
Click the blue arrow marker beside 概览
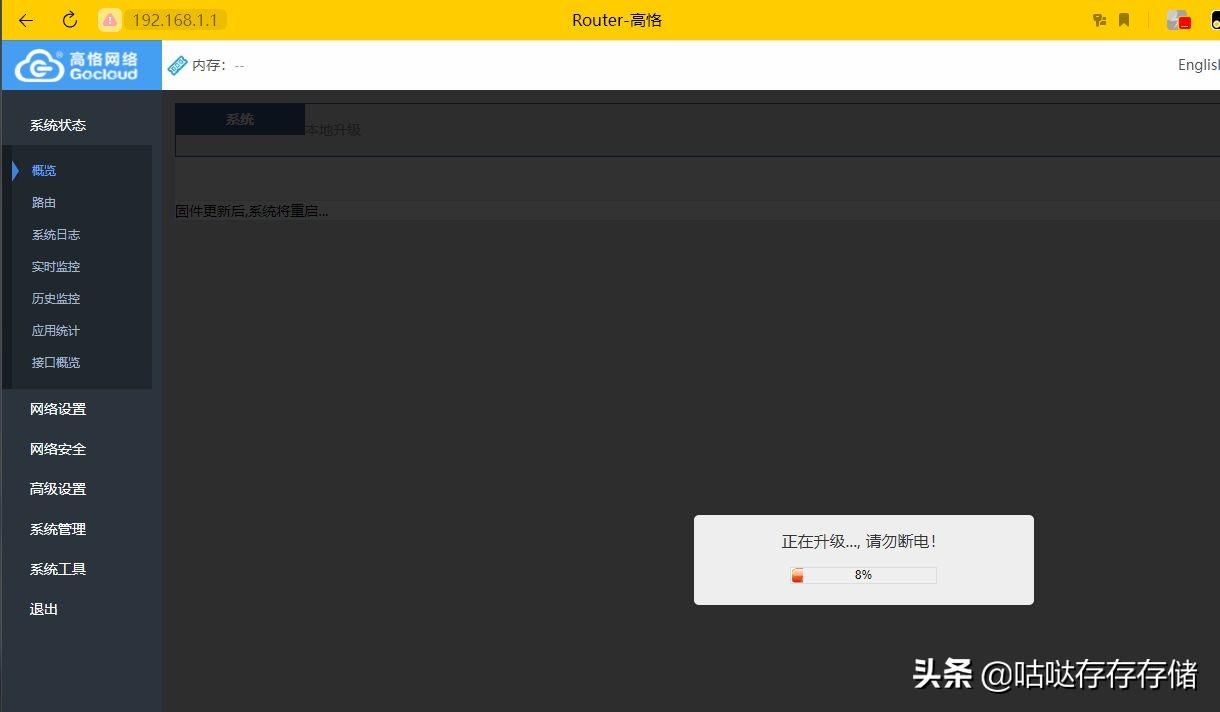(14, 170)
